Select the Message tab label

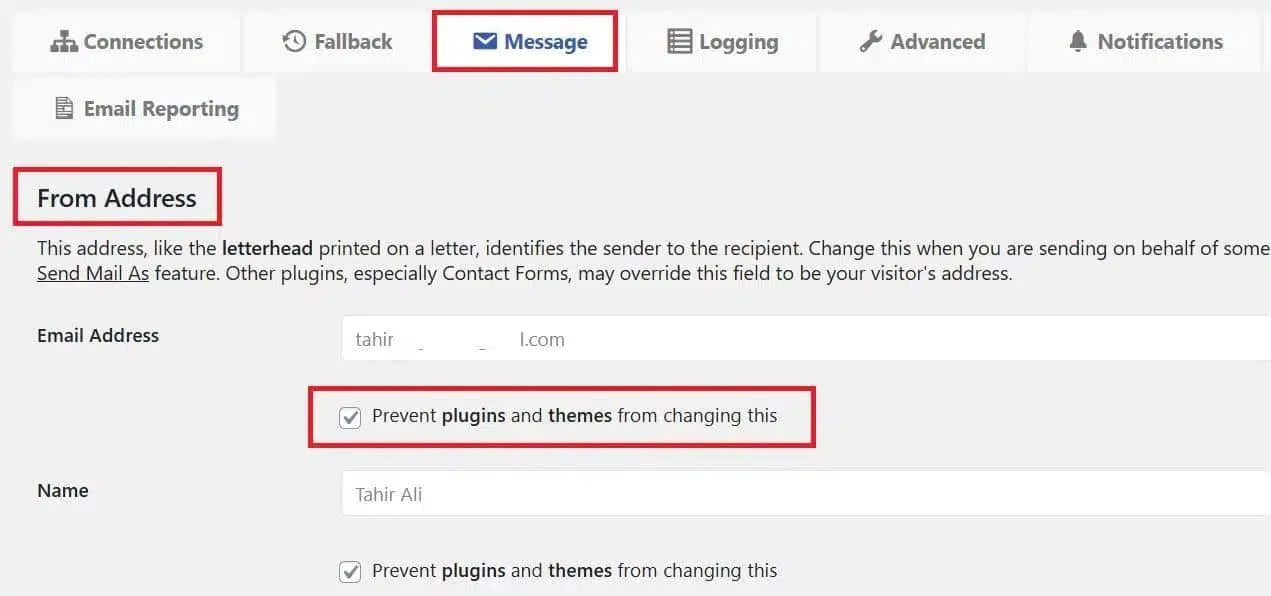click(x=545, y=42)
